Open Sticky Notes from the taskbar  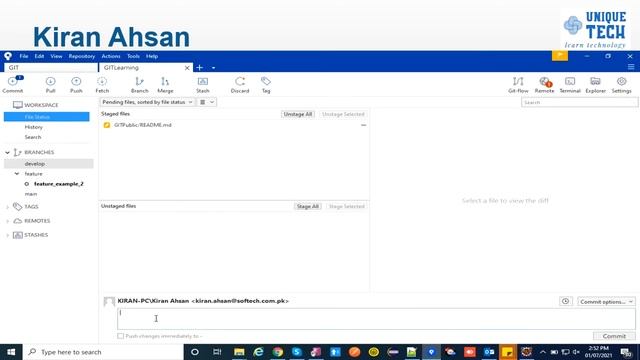508,352
